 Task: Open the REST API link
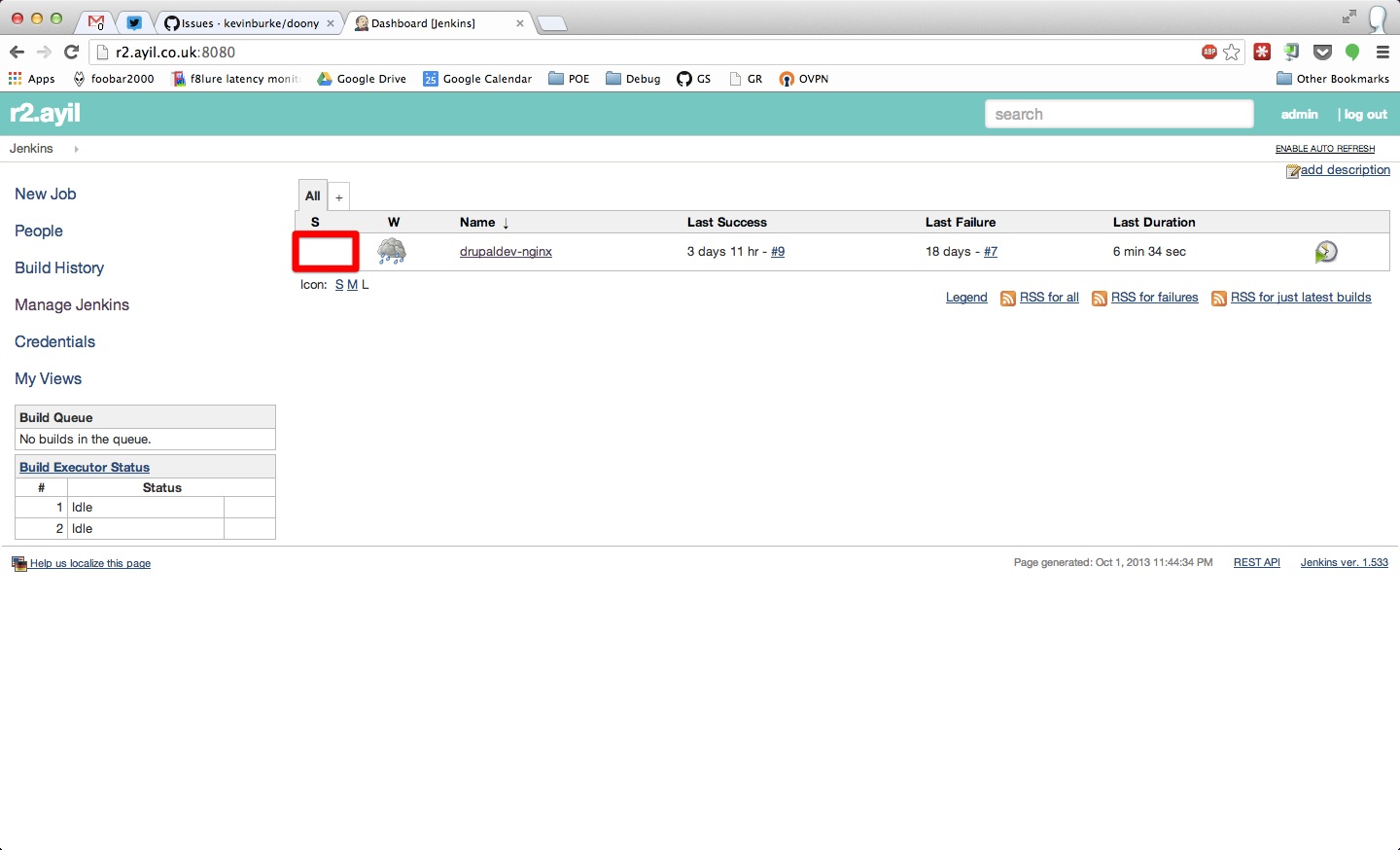click(1257, 563)
